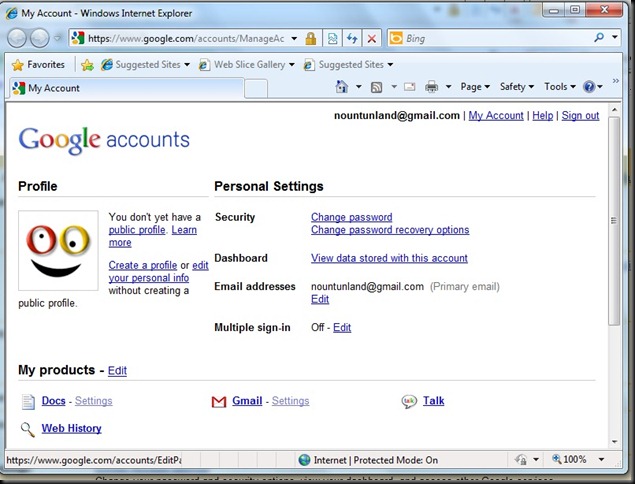Expand the Safety dropdown menu
635x484 pixels.
516,88
